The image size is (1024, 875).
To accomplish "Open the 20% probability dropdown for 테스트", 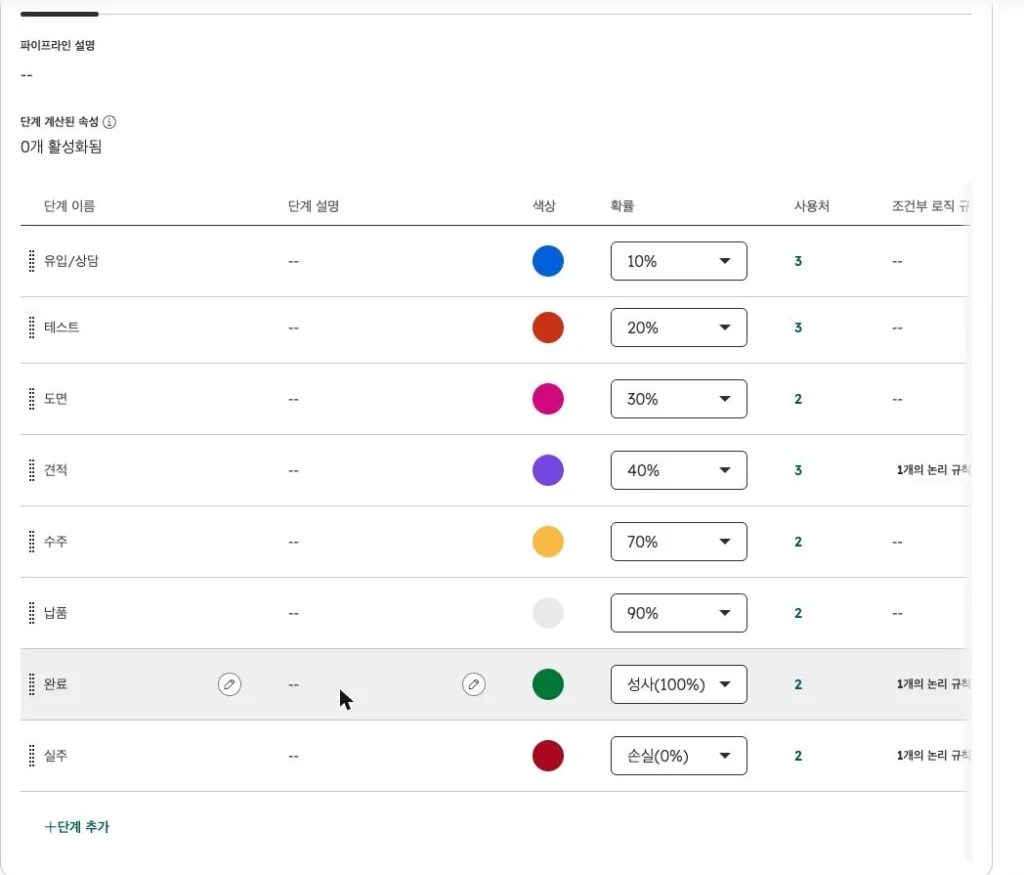I will point(679,328).
